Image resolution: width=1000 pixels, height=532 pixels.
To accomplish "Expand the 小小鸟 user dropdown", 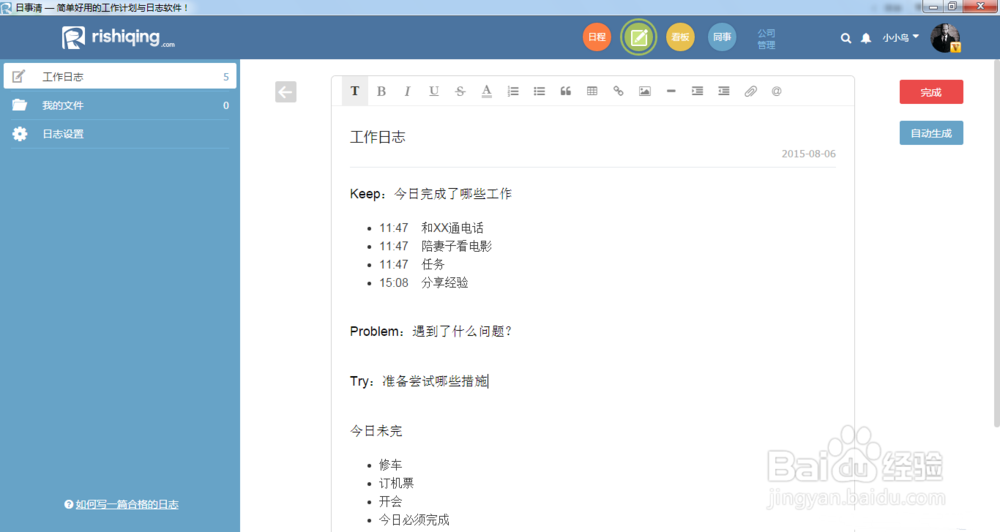I will pyautogui.click(x=901, y=38).
